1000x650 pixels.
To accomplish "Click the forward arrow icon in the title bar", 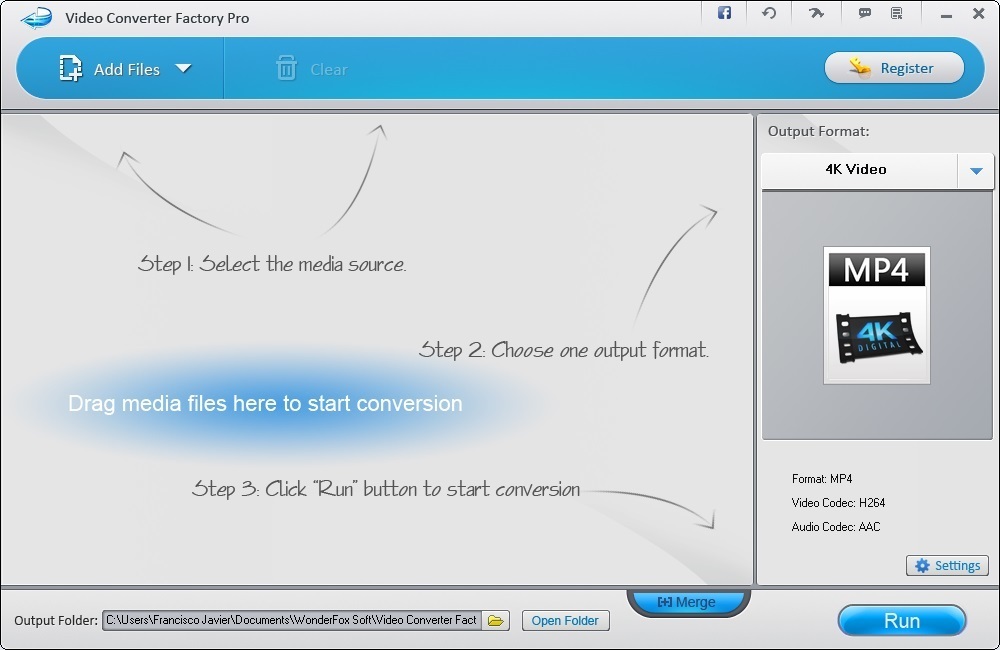I will point(816,14).
